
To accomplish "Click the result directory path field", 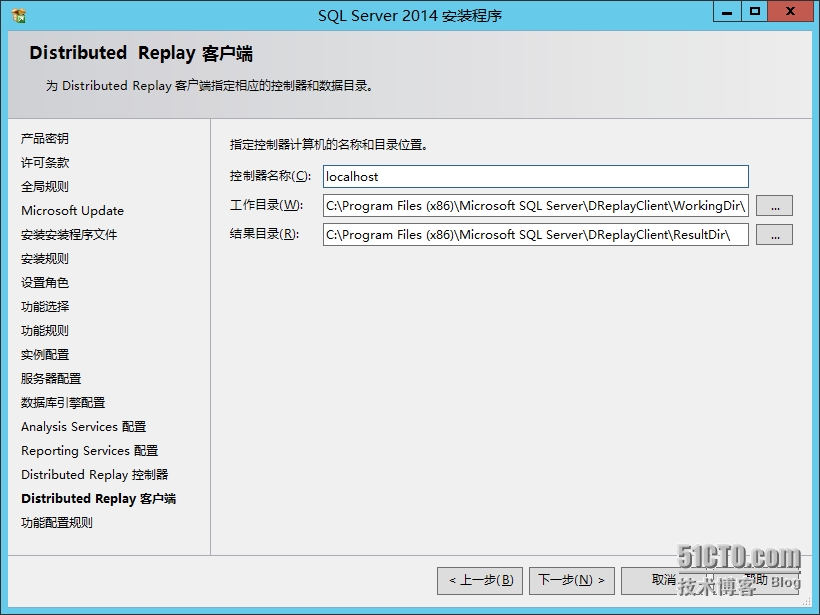I will pyautogui.click(x=536, y=234).
